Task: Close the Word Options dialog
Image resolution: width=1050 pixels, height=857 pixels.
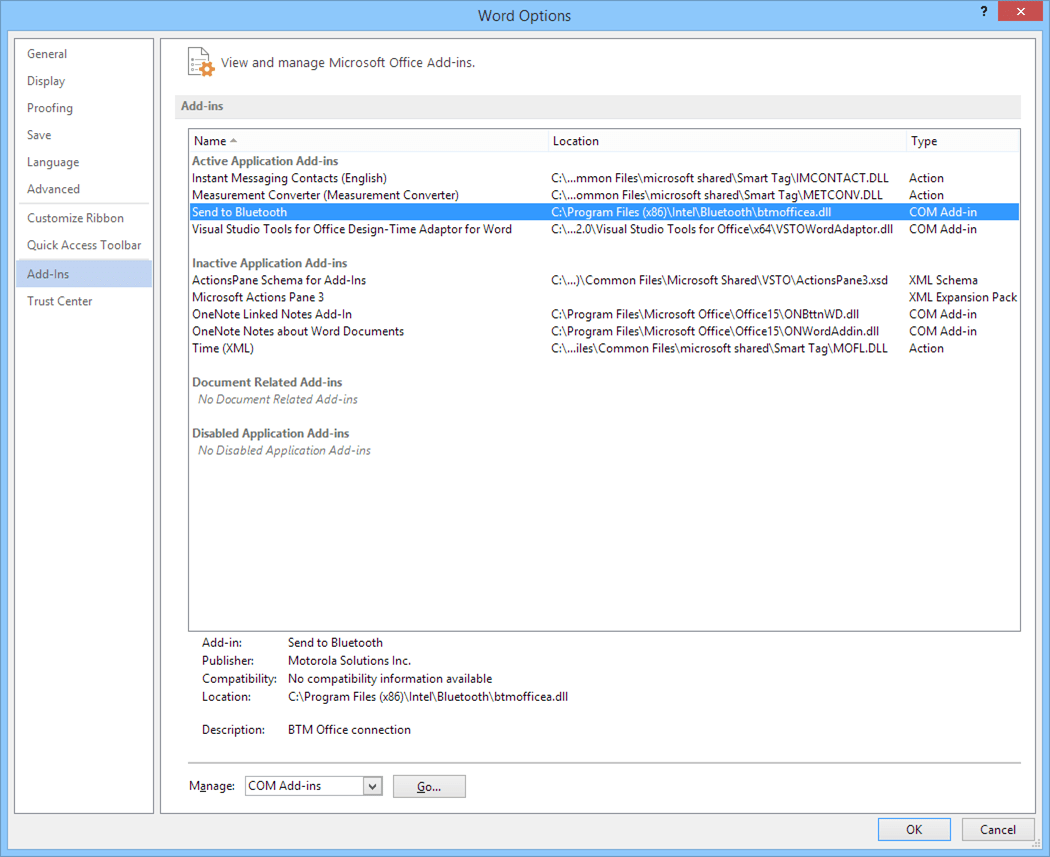Action: pos(1019,12)
